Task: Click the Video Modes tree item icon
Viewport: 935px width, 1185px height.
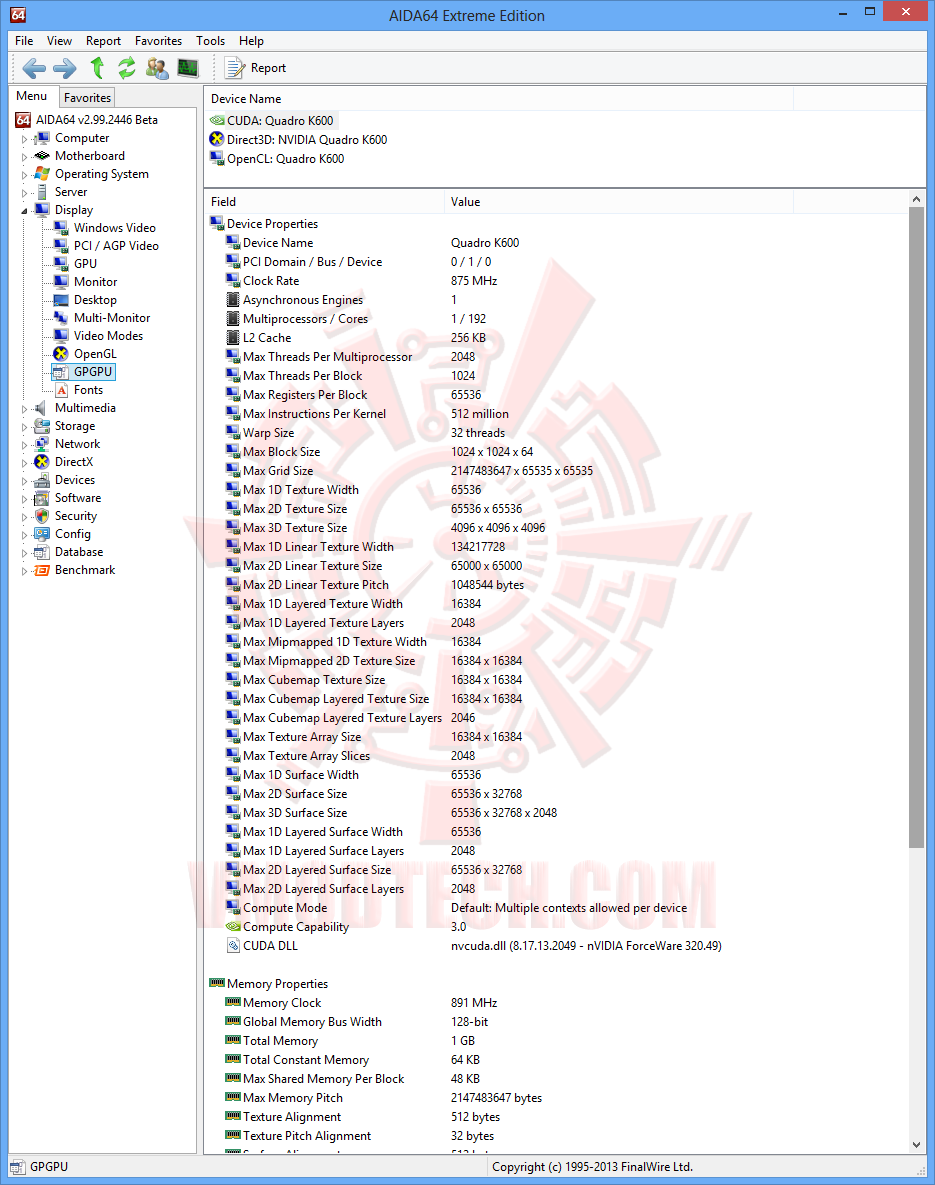Action: (61, 336)
